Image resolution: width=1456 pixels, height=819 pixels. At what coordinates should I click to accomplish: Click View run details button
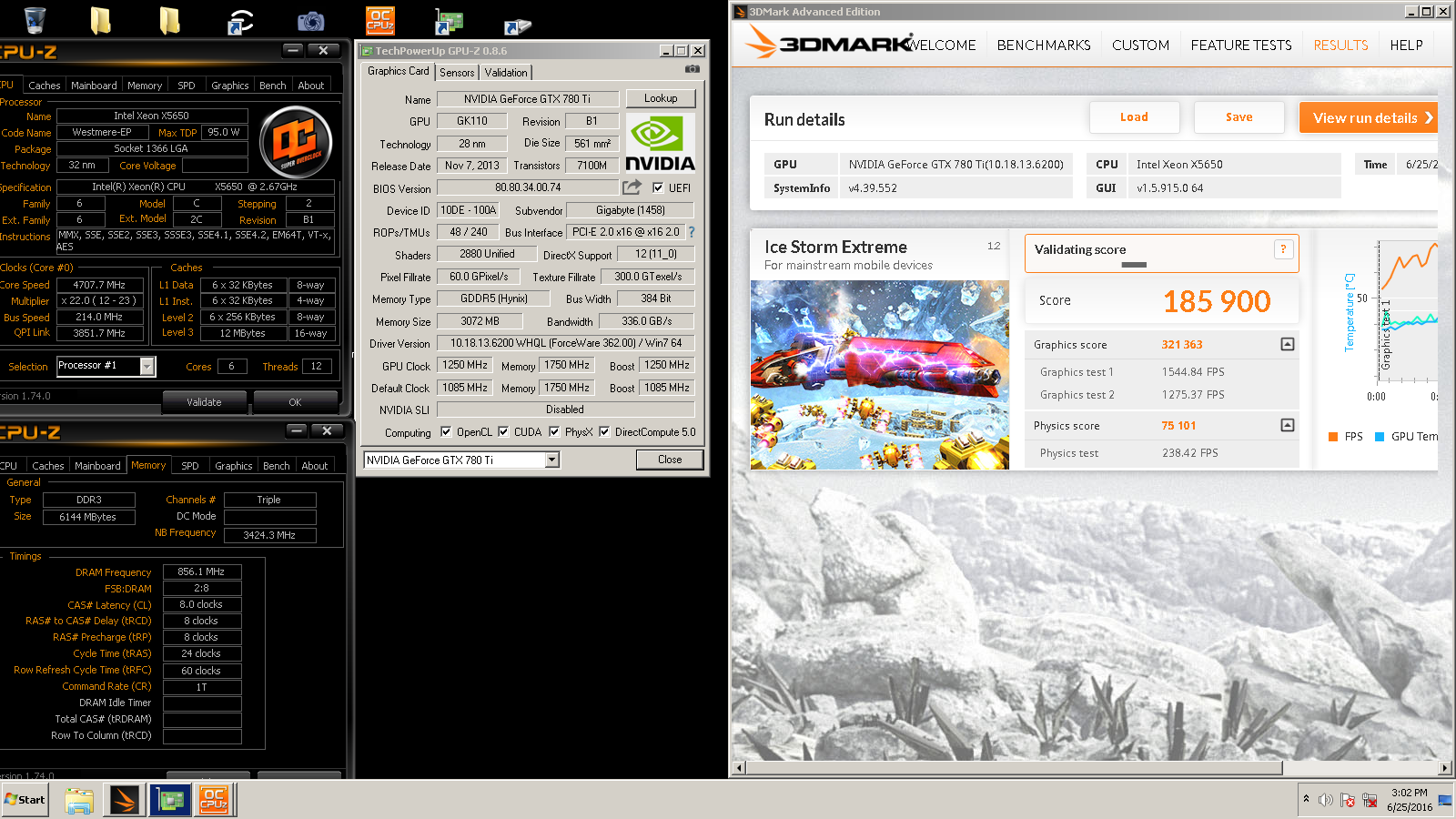(1369, 117)
